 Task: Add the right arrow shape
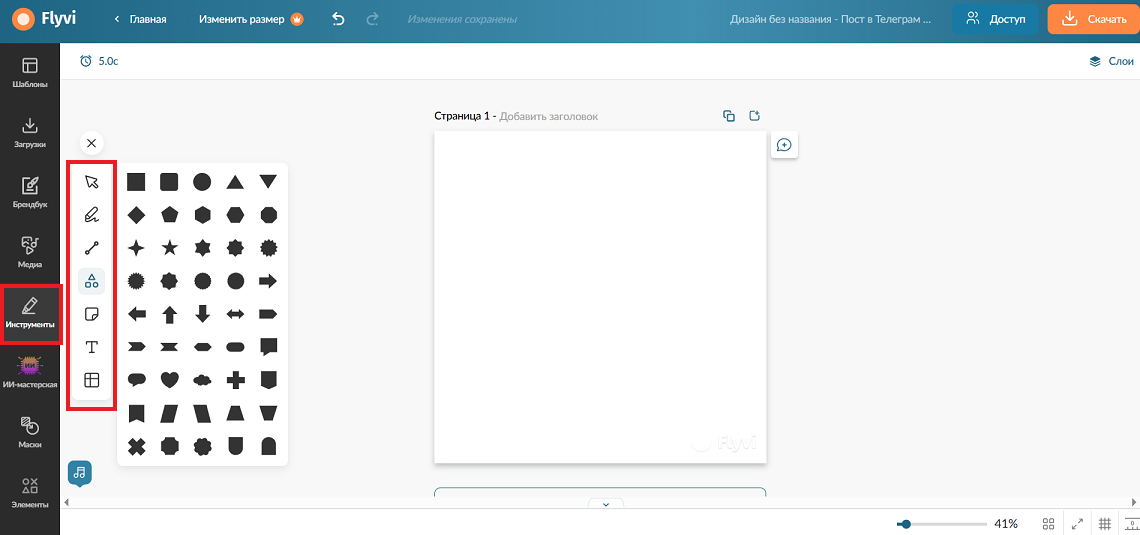click(268, 281)
